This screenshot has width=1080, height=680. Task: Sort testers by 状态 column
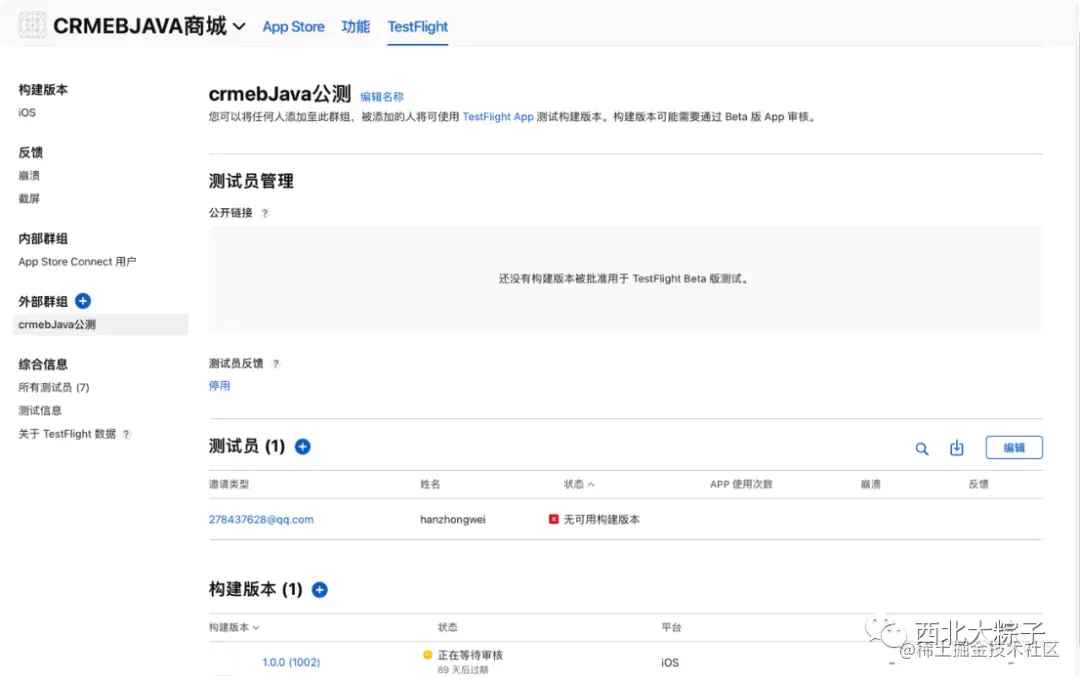[579, 484]
